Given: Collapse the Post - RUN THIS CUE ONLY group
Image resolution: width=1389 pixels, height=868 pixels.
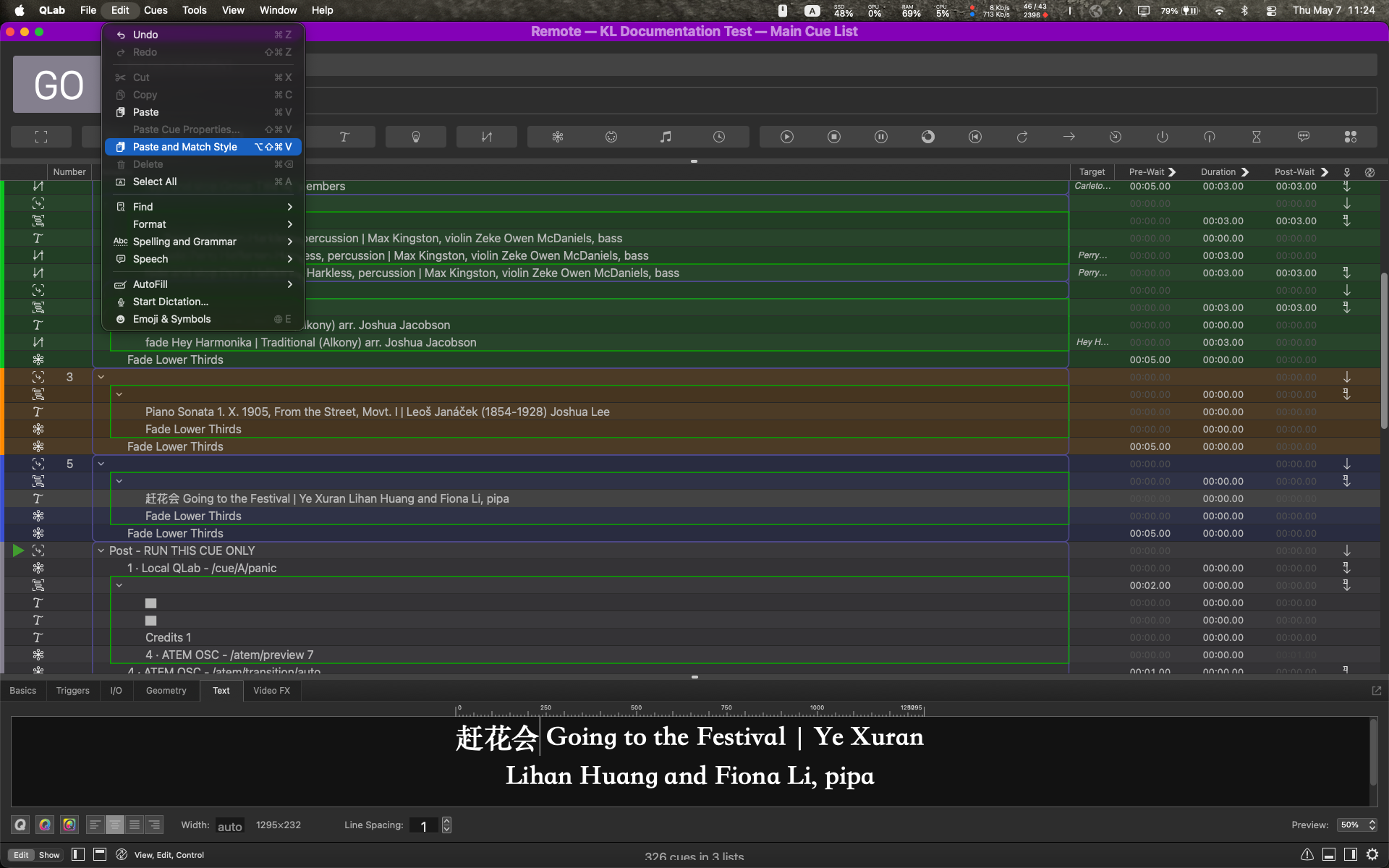Looking at the screenshot, I should click(101, 550).
